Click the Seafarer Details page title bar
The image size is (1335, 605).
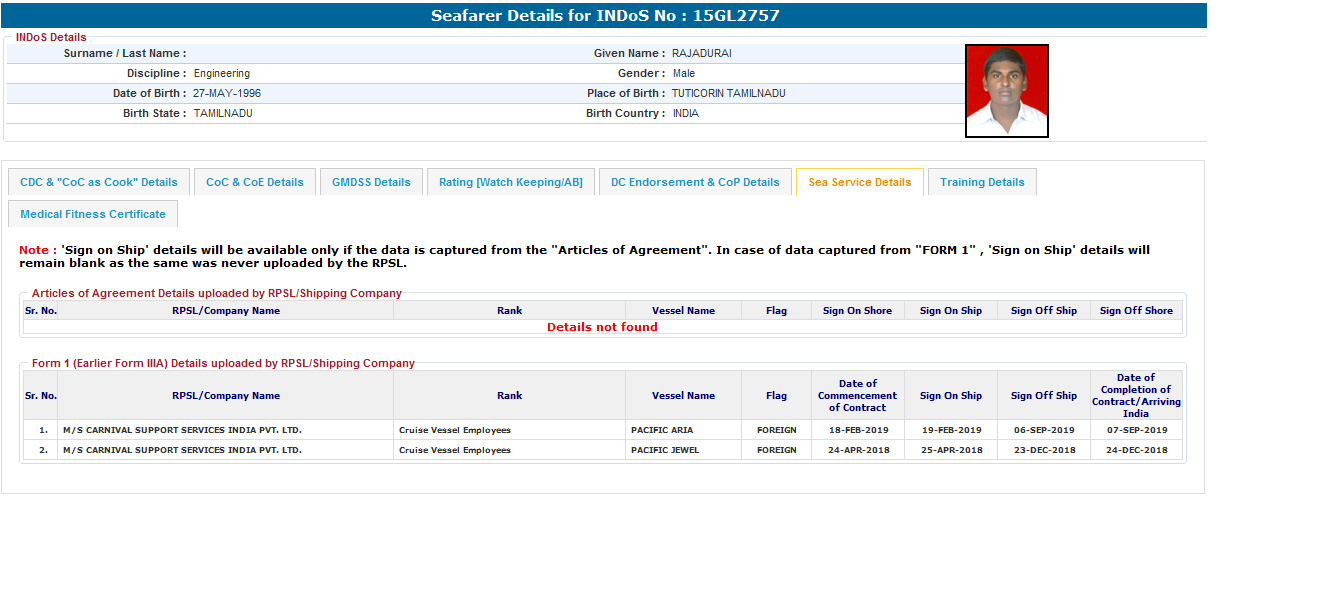tap(604, 16)
